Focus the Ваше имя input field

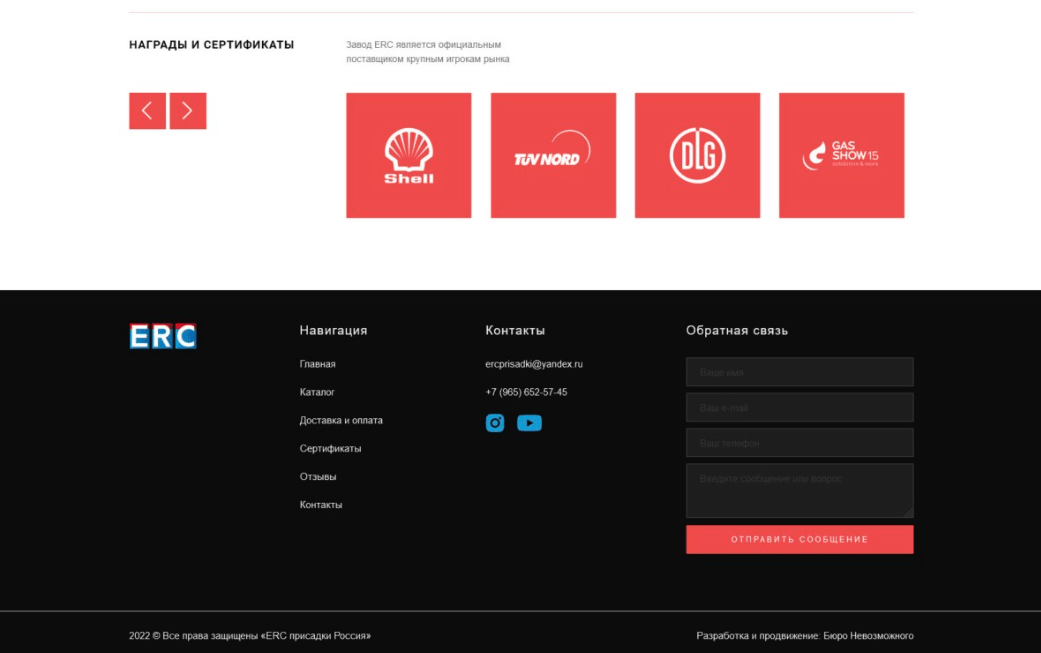tap(799, 372)
